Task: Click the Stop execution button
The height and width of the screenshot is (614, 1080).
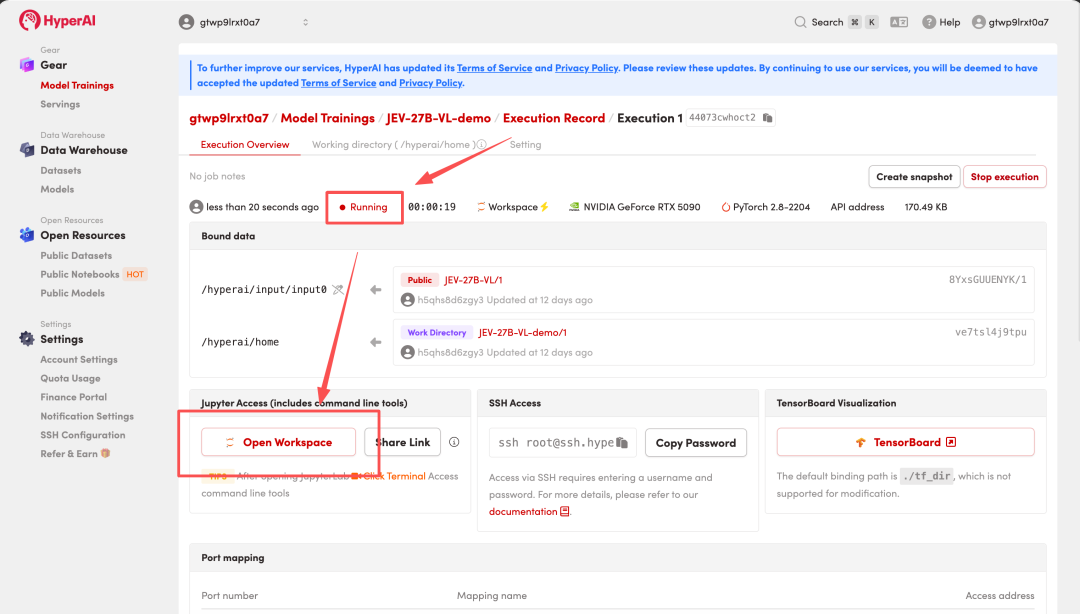Action: (1004, 176)
